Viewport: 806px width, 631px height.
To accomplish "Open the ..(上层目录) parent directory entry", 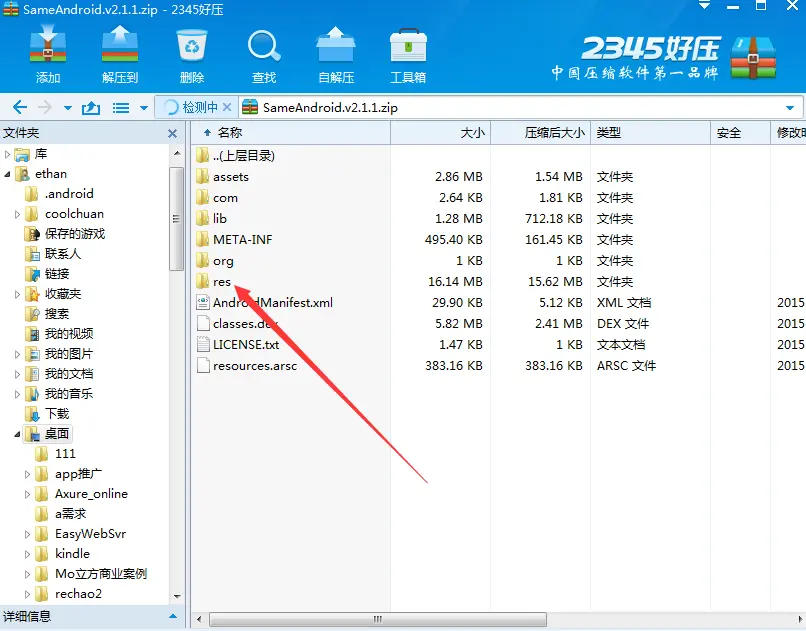I will click(235, 155).
